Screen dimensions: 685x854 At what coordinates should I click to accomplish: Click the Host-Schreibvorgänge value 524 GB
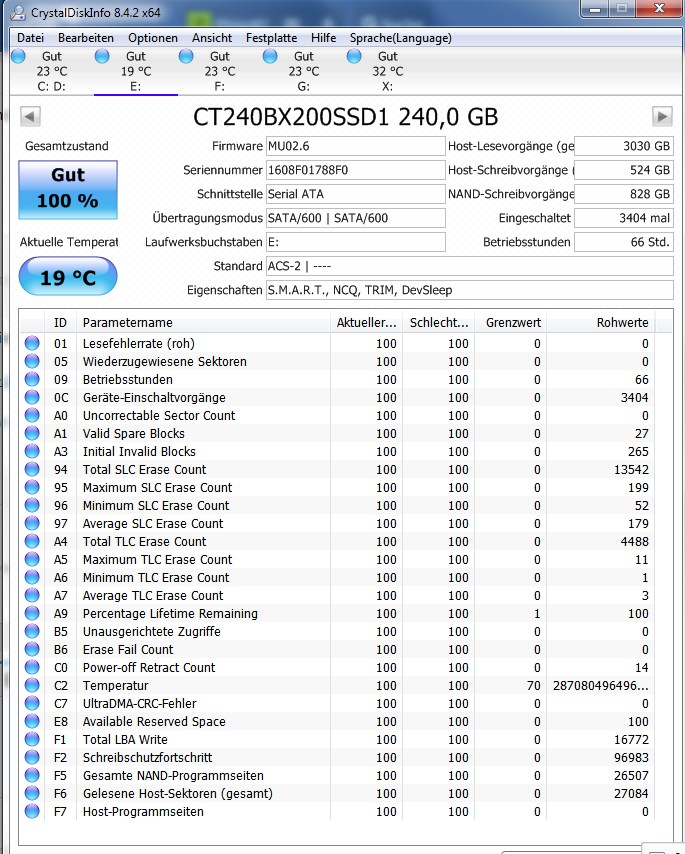tap(624, 170)
